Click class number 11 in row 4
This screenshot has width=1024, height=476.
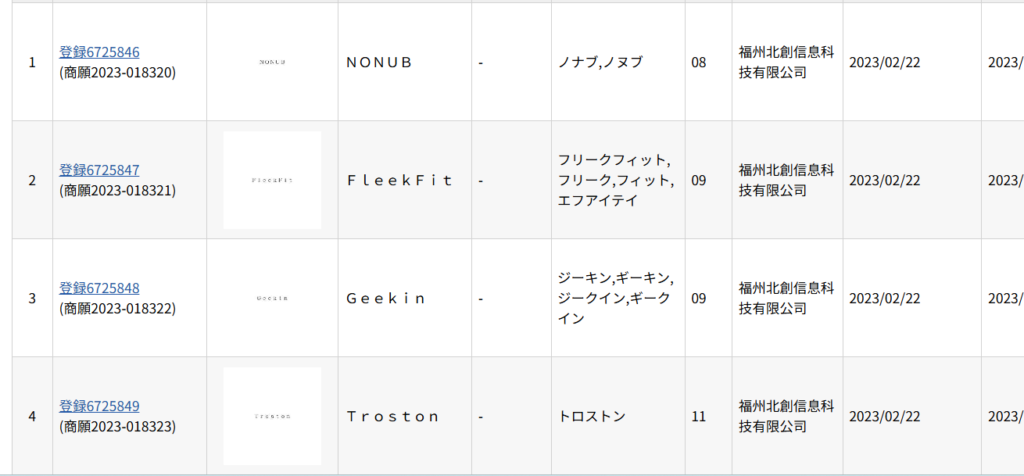(x=699, y=417)
